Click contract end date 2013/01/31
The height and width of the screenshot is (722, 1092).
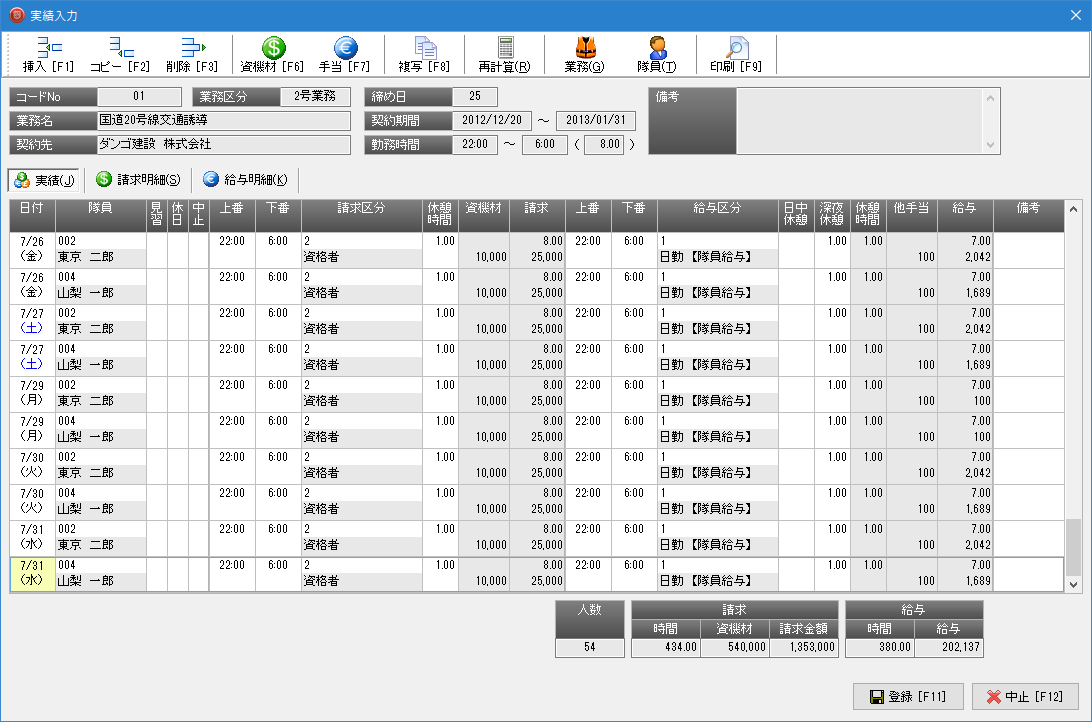pos(595,120)
